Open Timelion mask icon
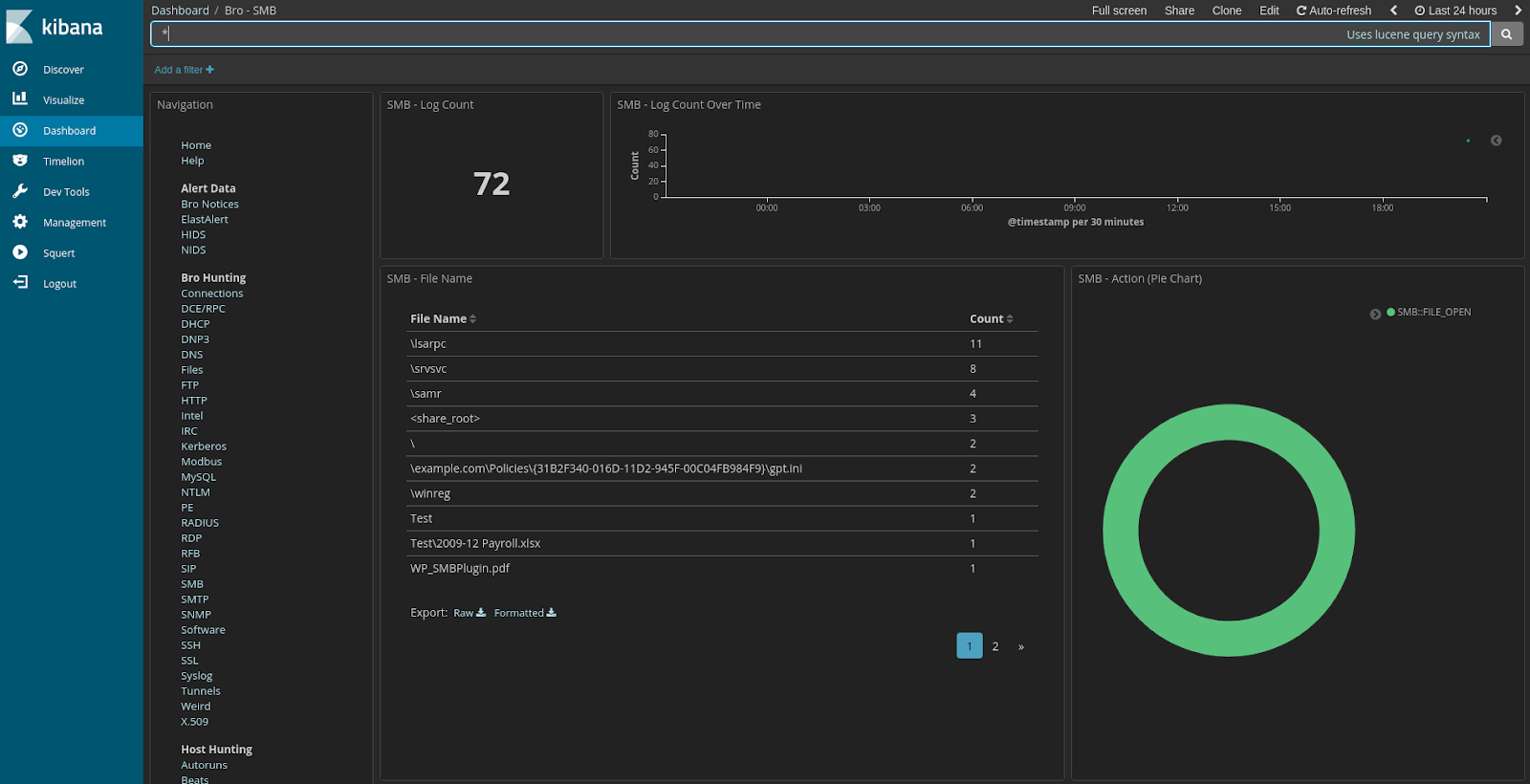This screenshot has height=784, width=1530. pos(20,161)
